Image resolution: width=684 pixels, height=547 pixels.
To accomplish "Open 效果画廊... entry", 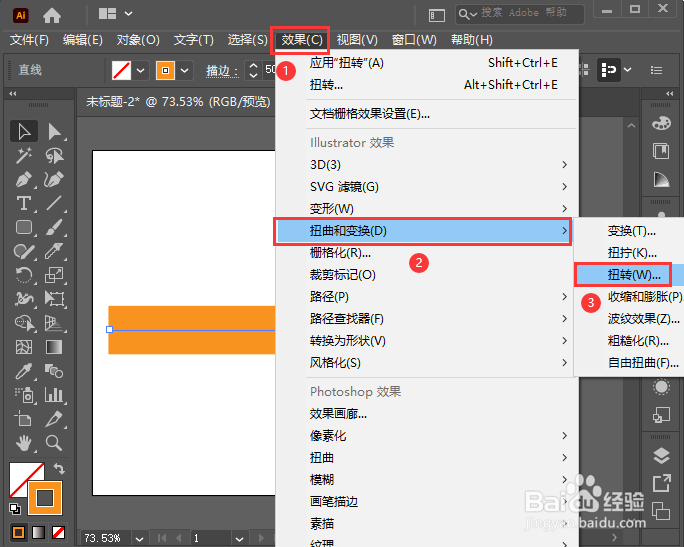I will pos(428,414).
